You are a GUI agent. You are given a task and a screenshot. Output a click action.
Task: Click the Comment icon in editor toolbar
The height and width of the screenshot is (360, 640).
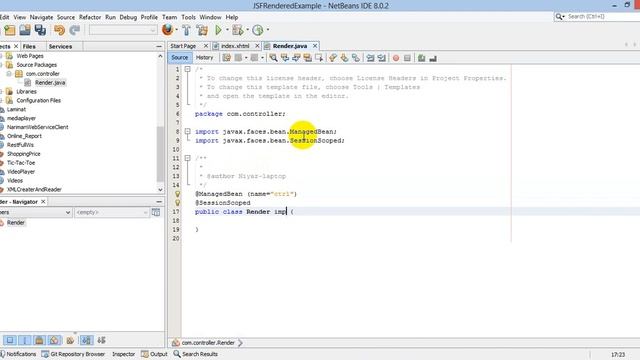[422, 58]
